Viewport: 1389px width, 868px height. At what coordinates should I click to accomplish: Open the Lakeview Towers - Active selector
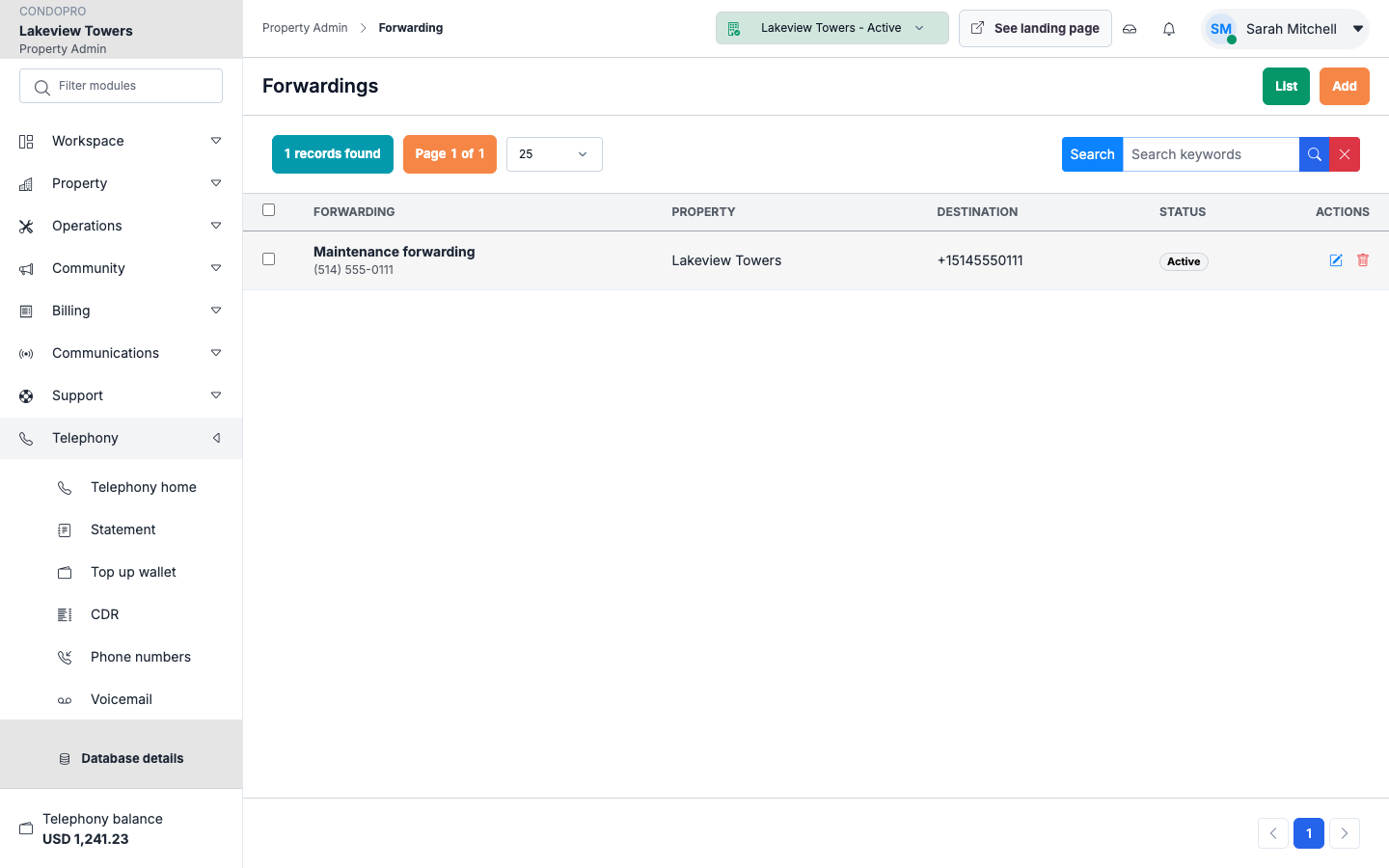[832, 28]
